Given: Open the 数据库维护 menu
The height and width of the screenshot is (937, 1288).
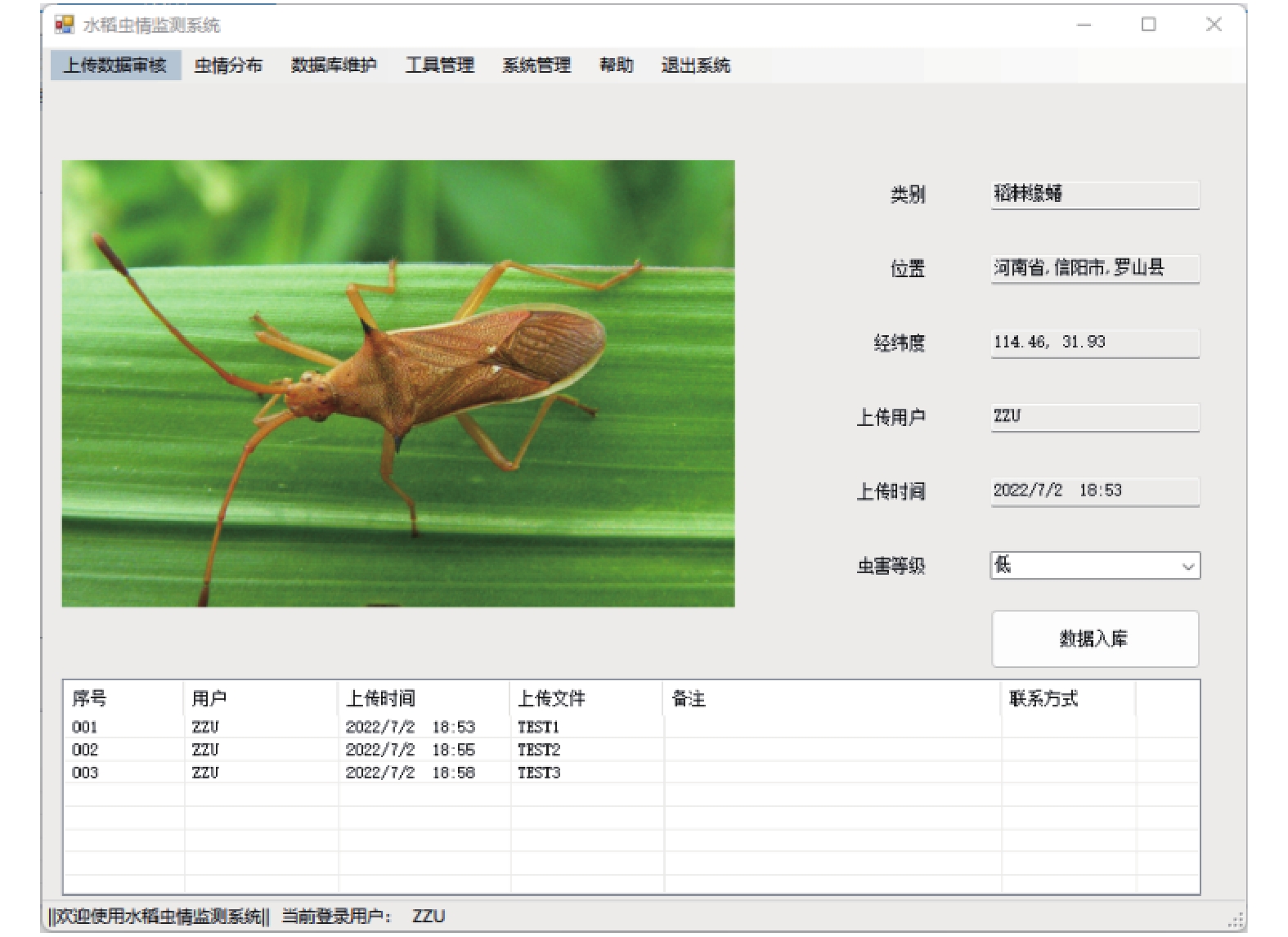Looking at the screenshot, I should coord(334,65).
